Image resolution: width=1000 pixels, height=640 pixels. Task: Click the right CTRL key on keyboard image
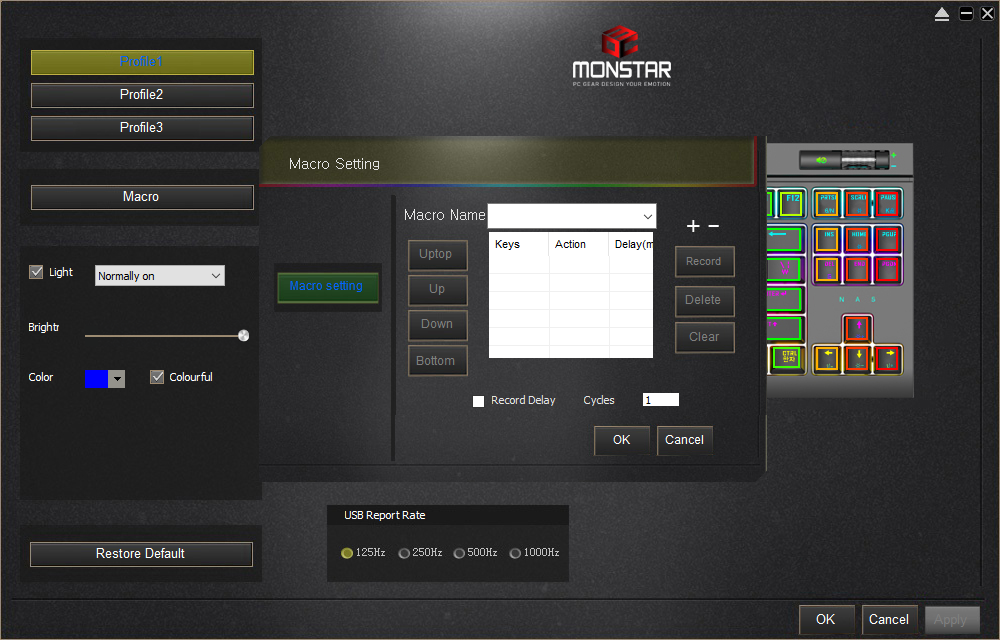788,359
